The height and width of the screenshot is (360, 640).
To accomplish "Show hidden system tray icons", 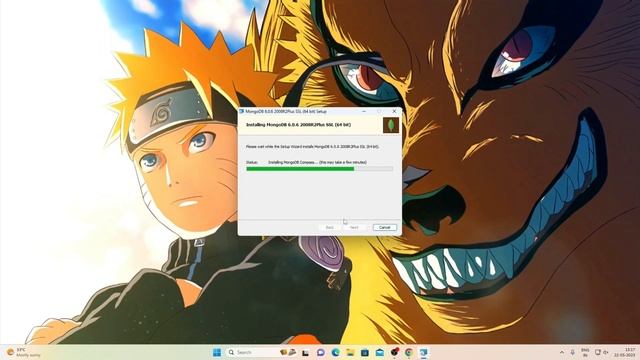I will tap(562, 352).
